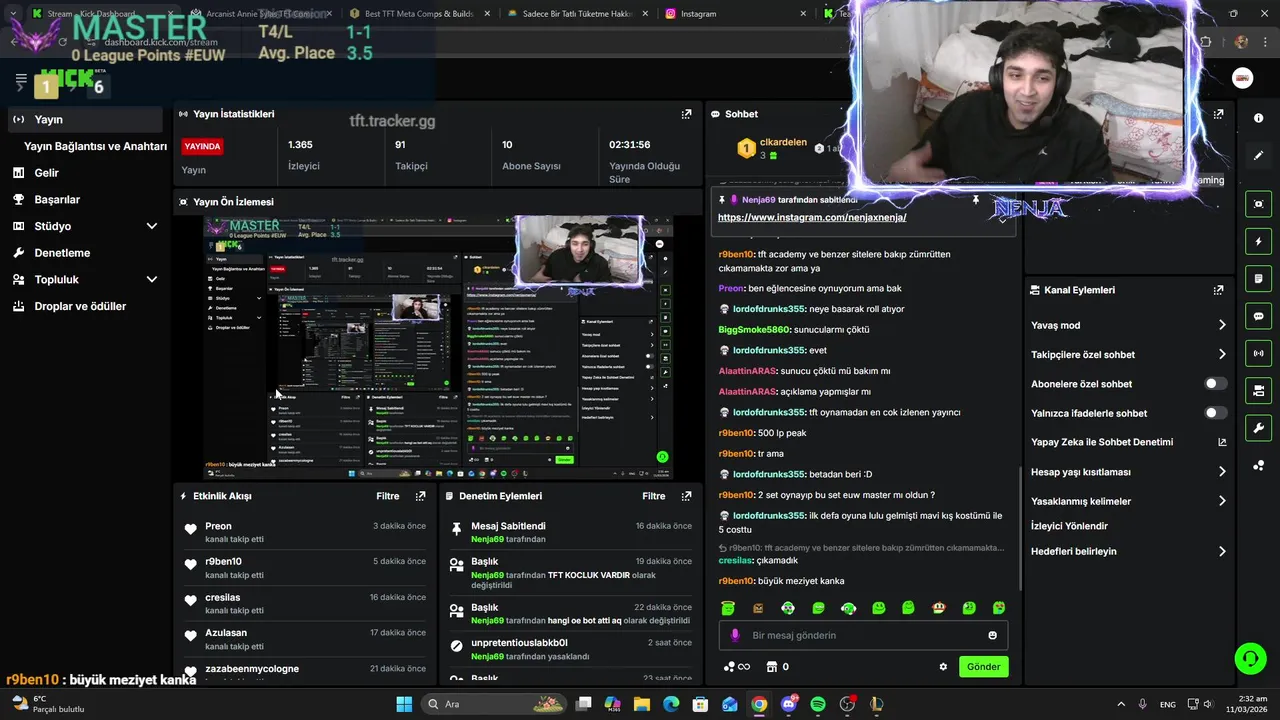Expand Yasaklanmış kelimeler settings
Image resolution: width=1280 pixels, height=720 pixels.
click(1222, 501)
